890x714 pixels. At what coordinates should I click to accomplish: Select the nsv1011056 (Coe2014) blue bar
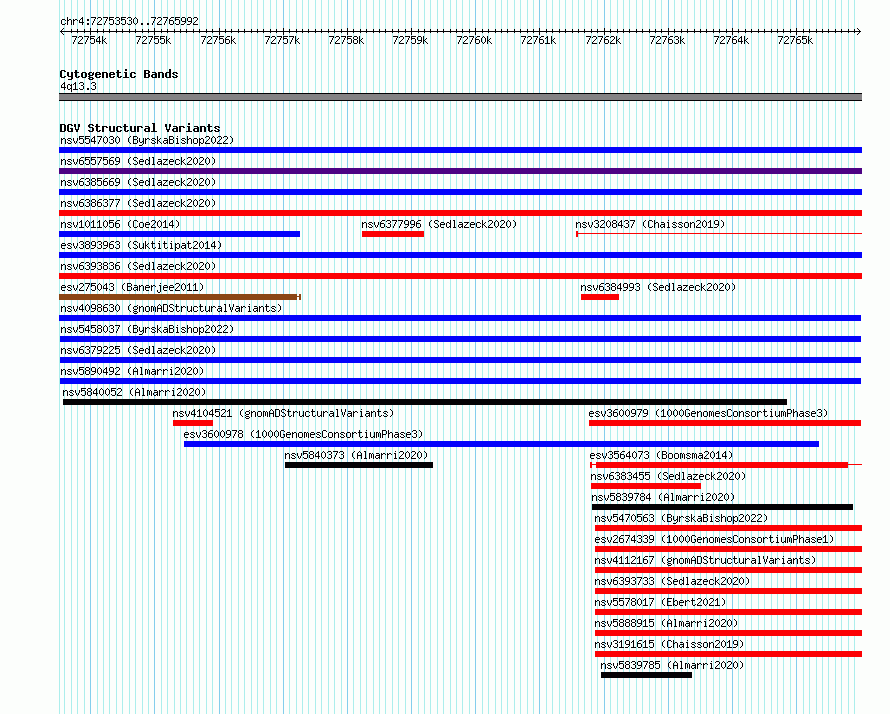tap(179, 234)
